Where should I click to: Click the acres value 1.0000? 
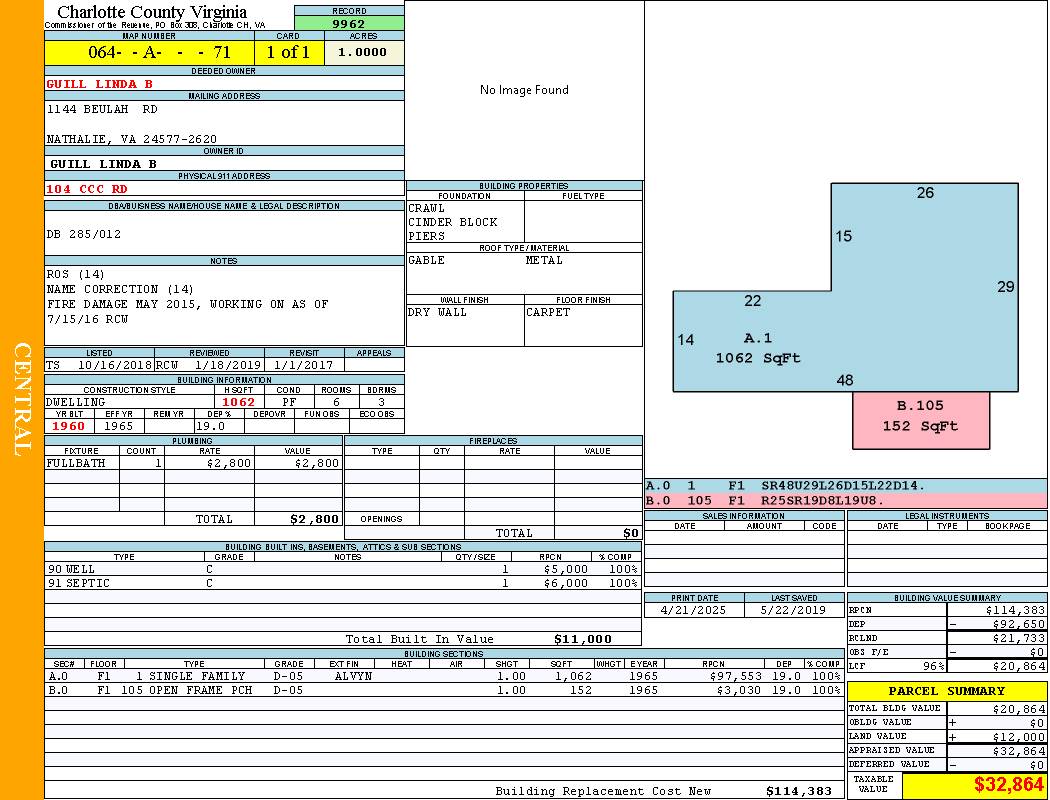coord(362,53)
